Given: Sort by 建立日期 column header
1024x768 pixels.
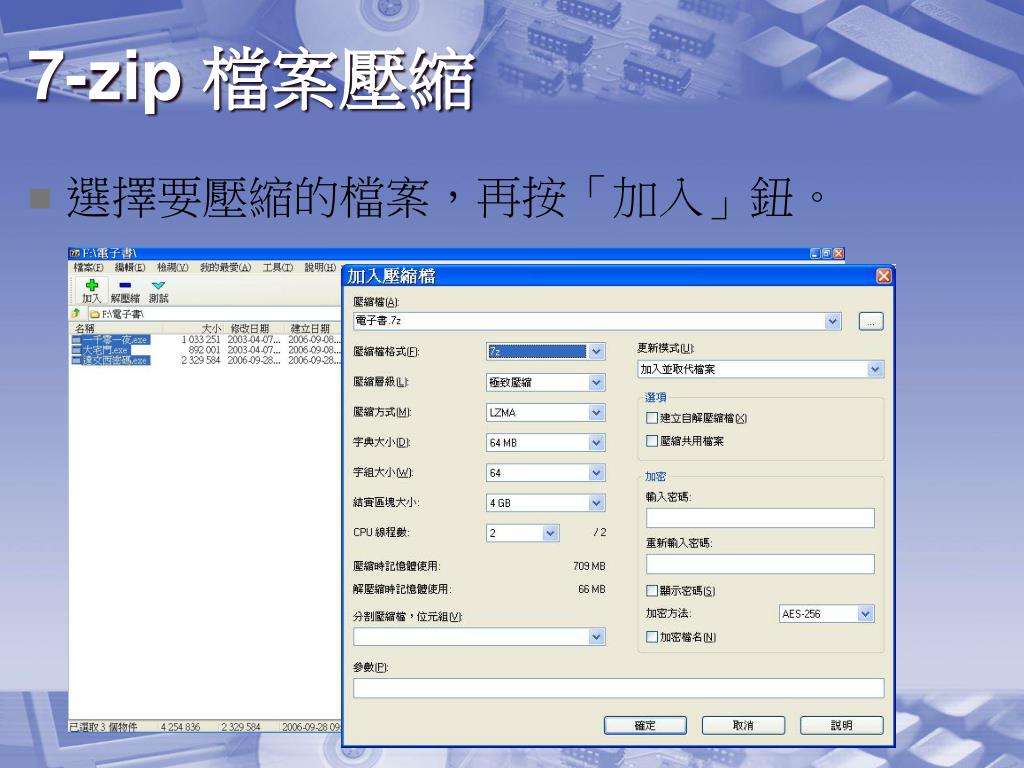Looking at the screenshot, I should click(x=310, y=328).
